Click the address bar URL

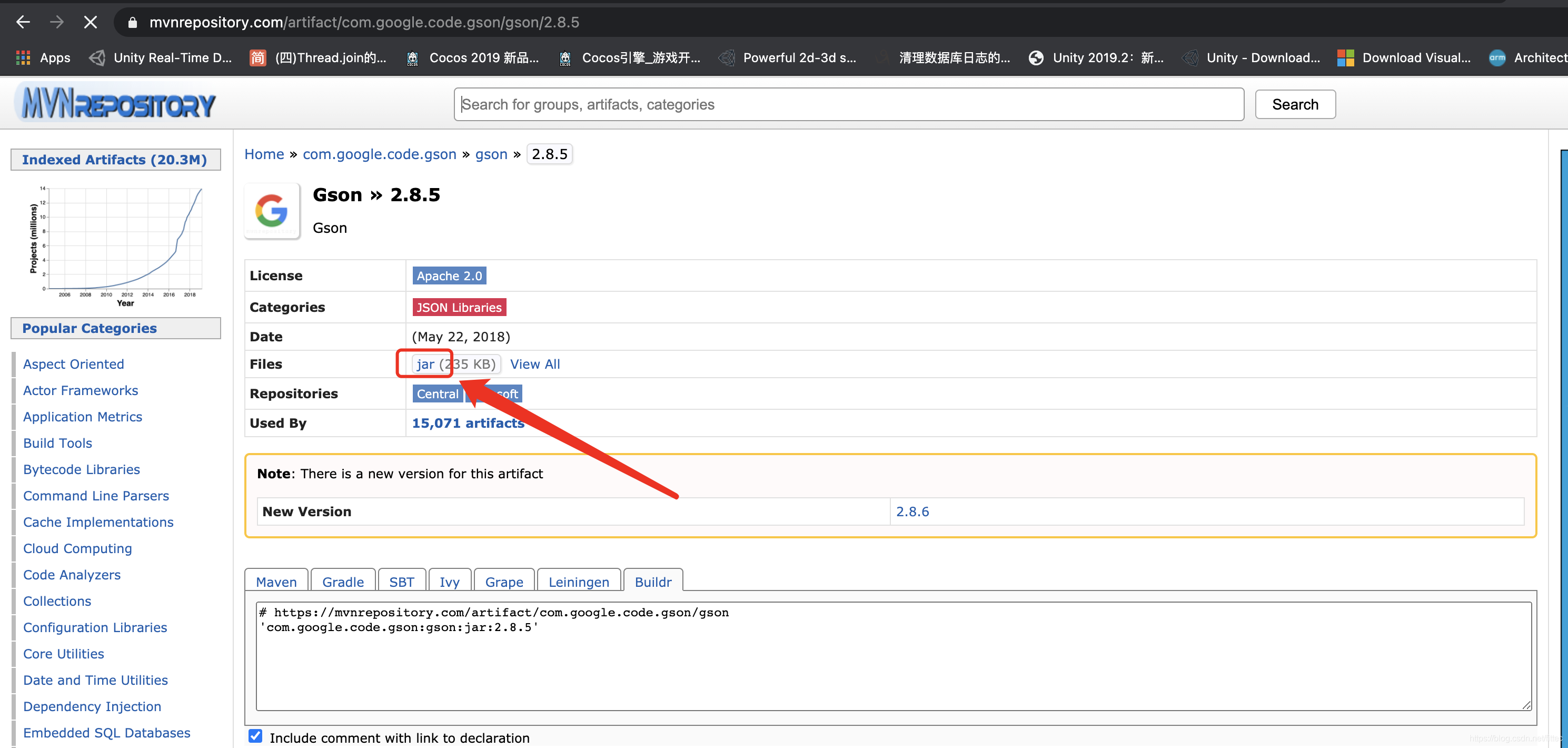[364, 23]
